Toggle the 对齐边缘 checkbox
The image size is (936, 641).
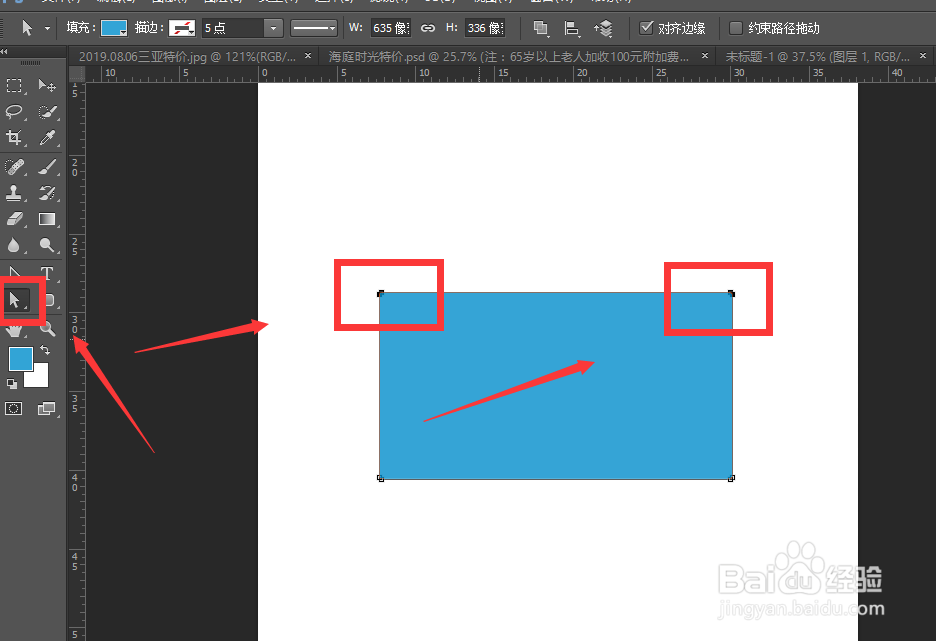(646, 27)
